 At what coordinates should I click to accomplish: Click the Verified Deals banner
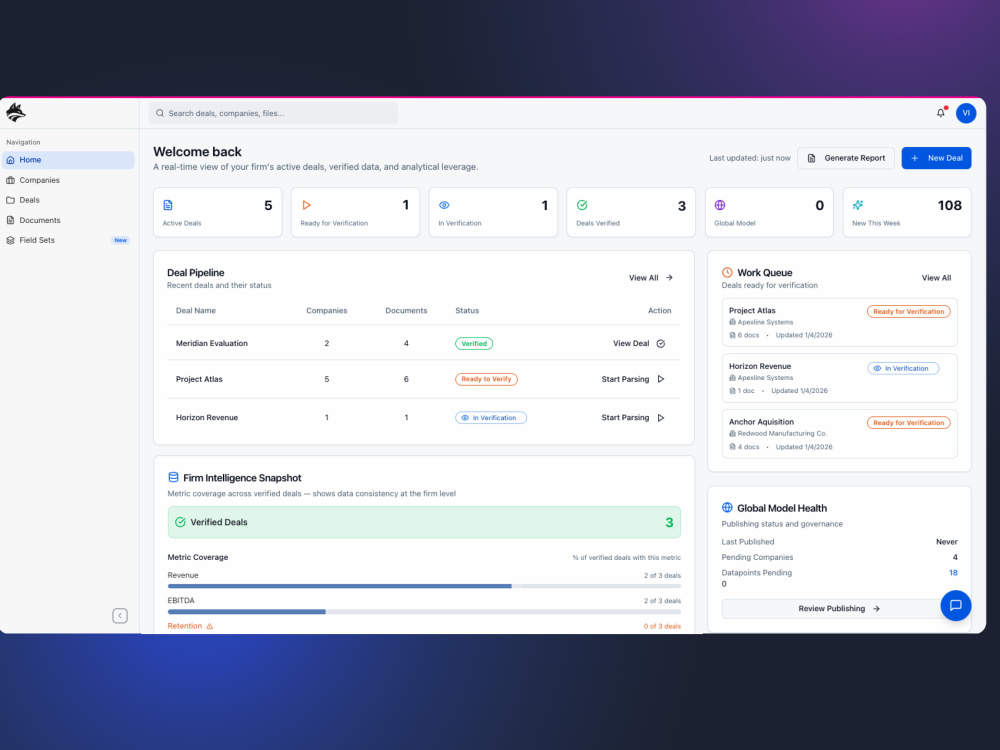coord(424,522)
